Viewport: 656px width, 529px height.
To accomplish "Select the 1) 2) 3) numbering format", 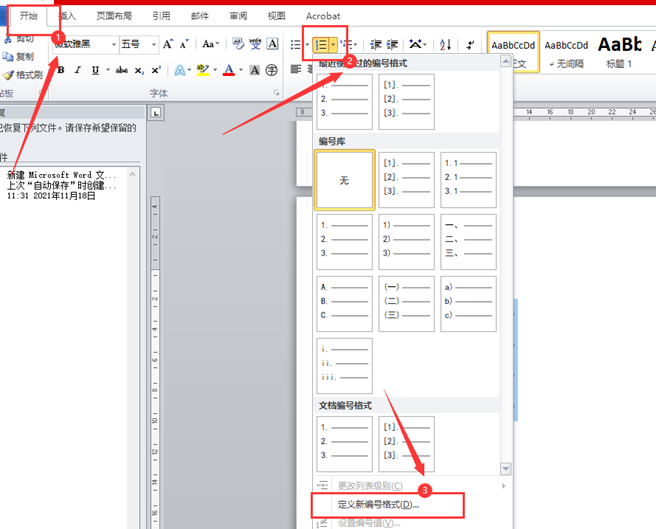I will pos(406,242).
